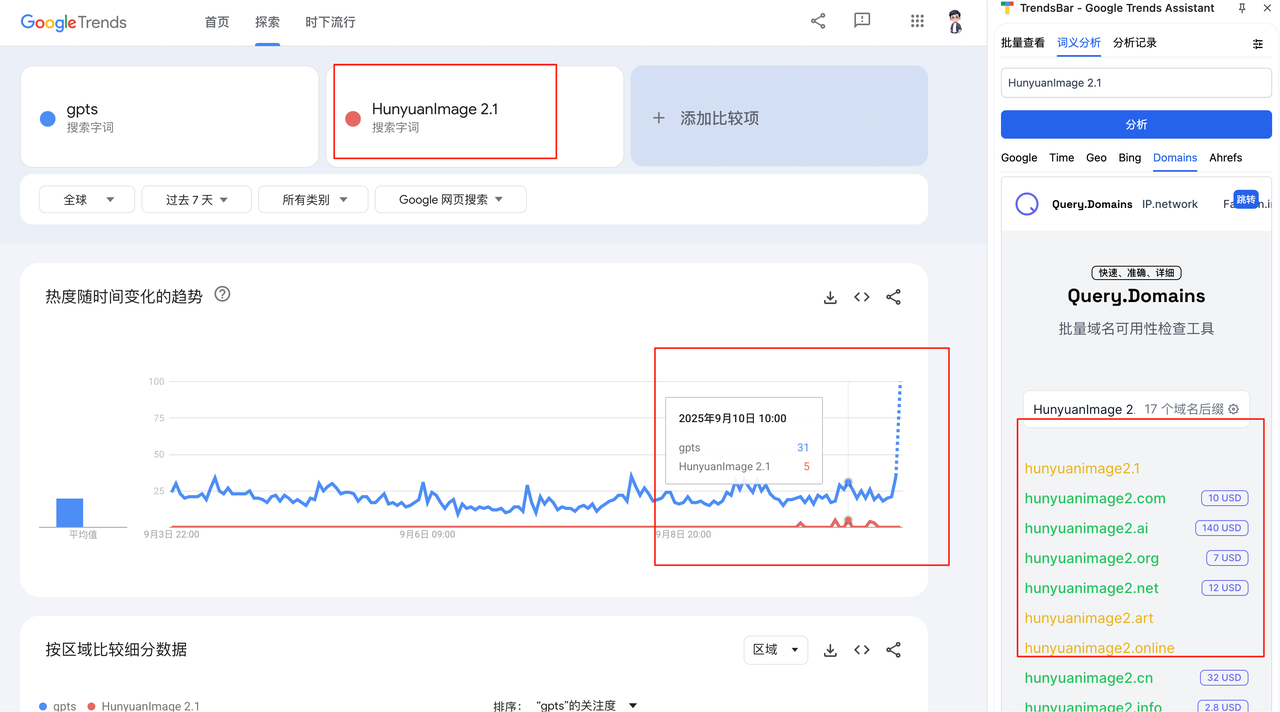Open hunyuanimage2.org domain result
The width and height of the screenshot is (1280, 712).
(1092, 558)
